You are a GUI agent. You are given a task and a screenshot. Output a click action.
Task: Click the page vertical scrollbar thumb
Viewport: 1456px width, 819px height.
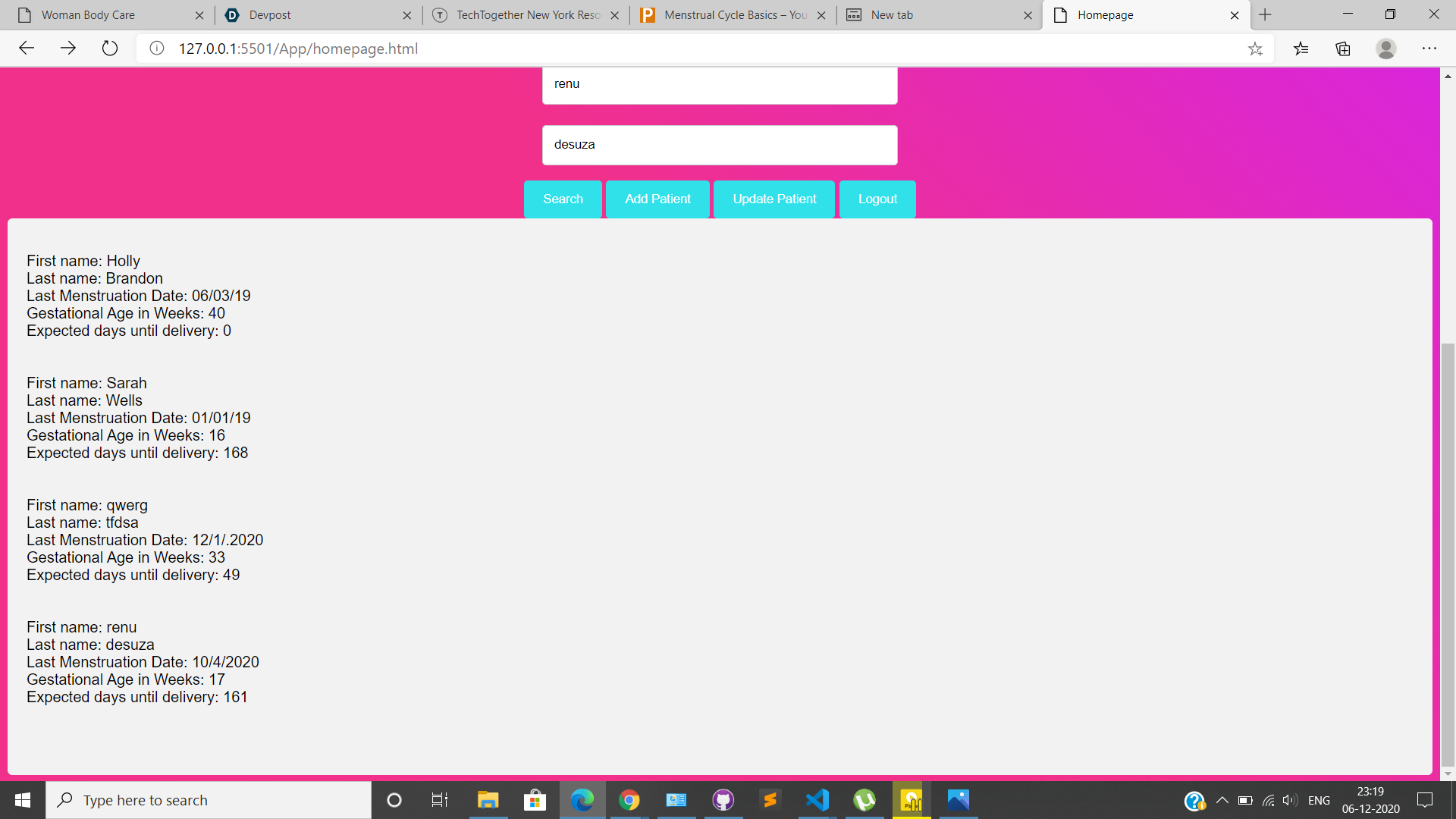click(x=1448, y=554)
